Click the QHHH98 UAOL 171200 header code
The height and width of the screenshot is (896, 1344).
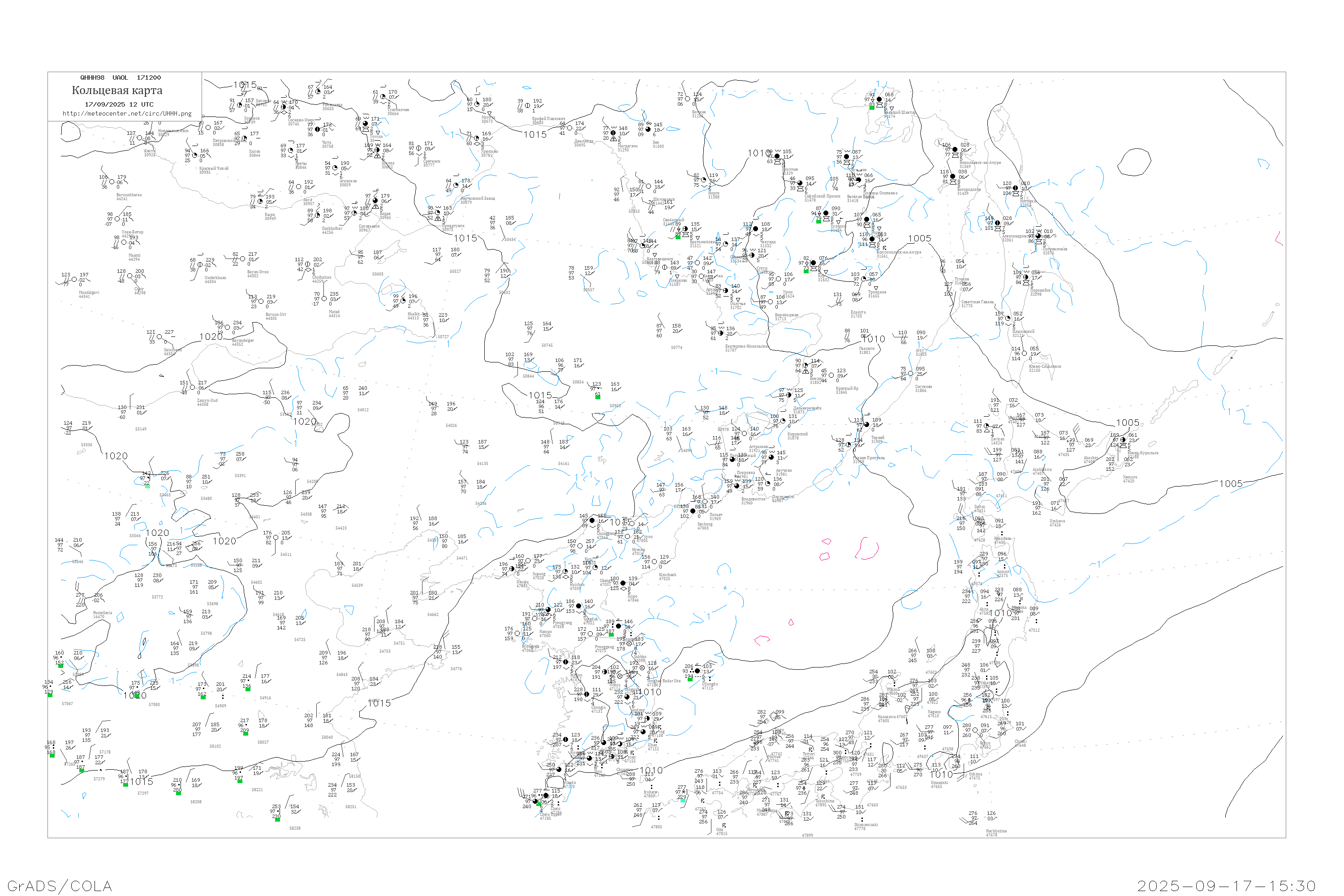(121, 78)
